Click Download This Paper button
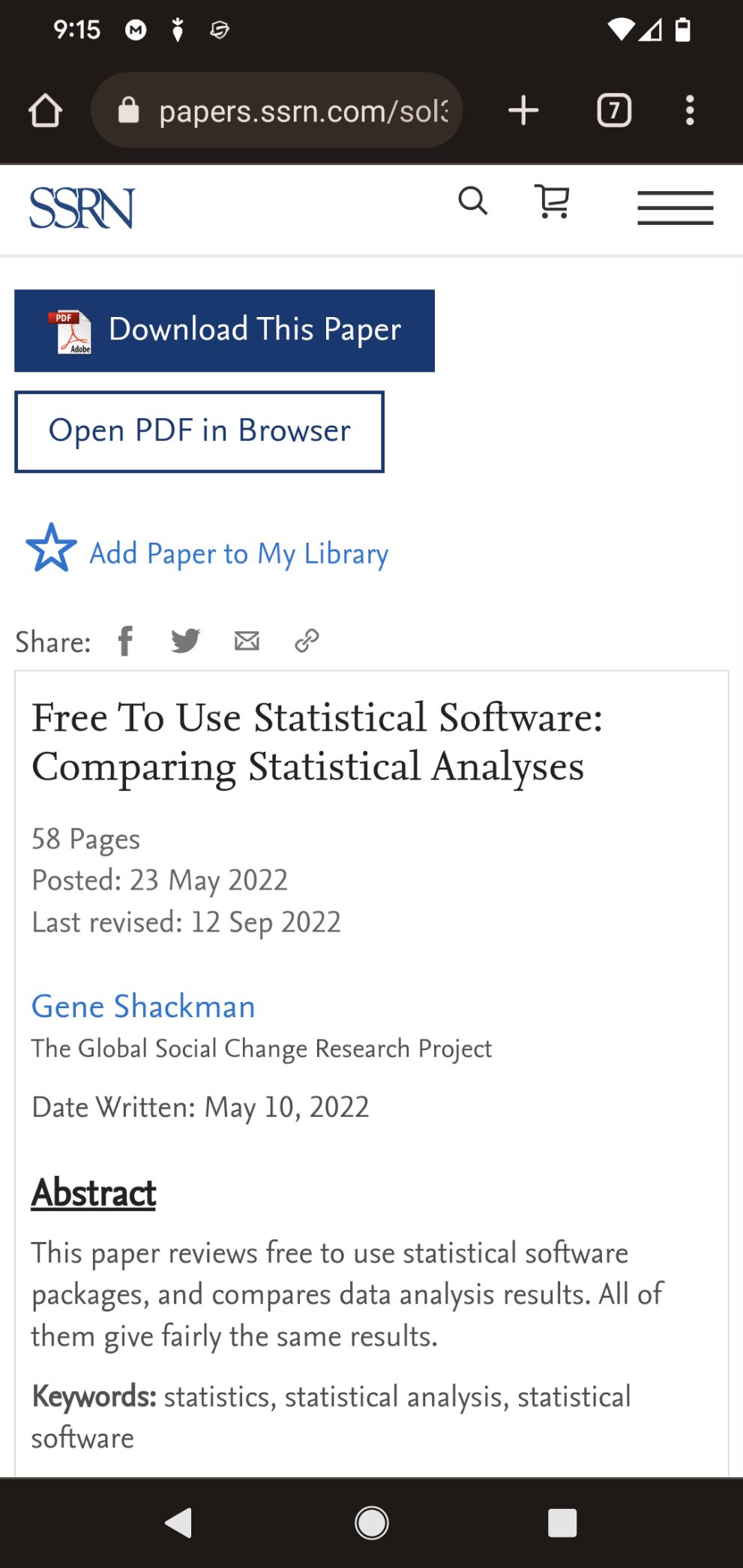 (x=224, y=331)
